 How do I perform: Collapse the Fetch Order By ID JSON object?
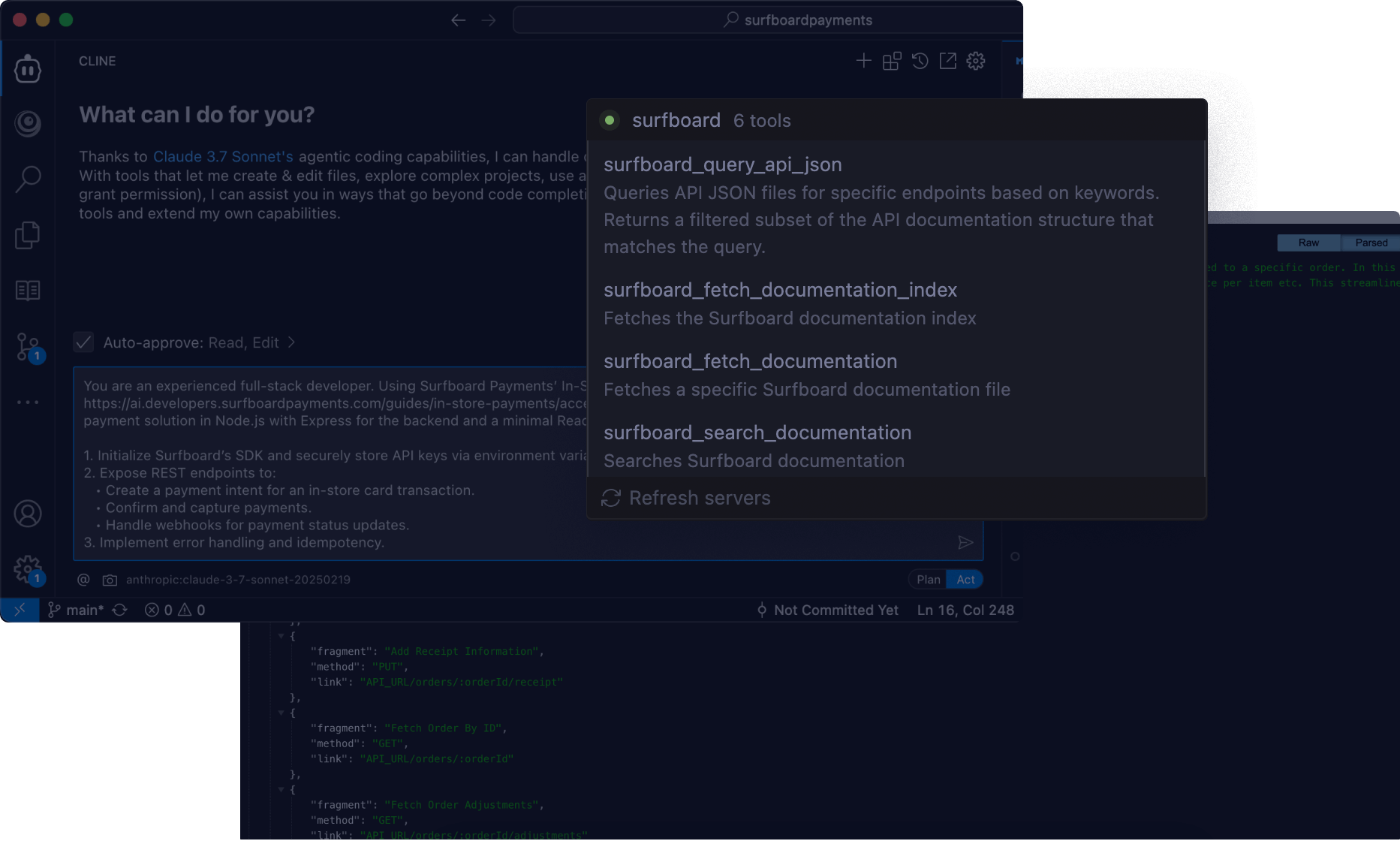coord(282,713)
